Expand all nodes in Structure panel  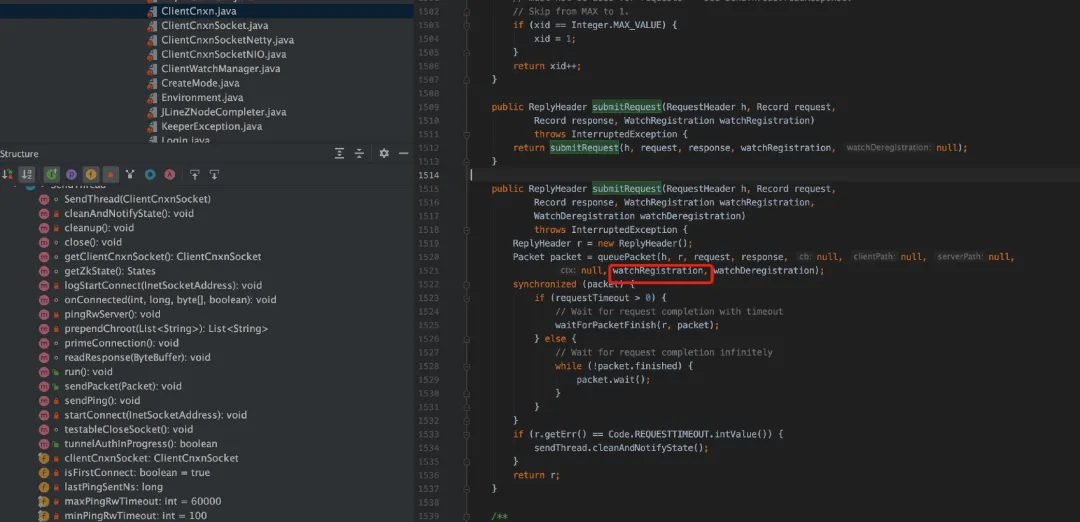pos(340,154)
